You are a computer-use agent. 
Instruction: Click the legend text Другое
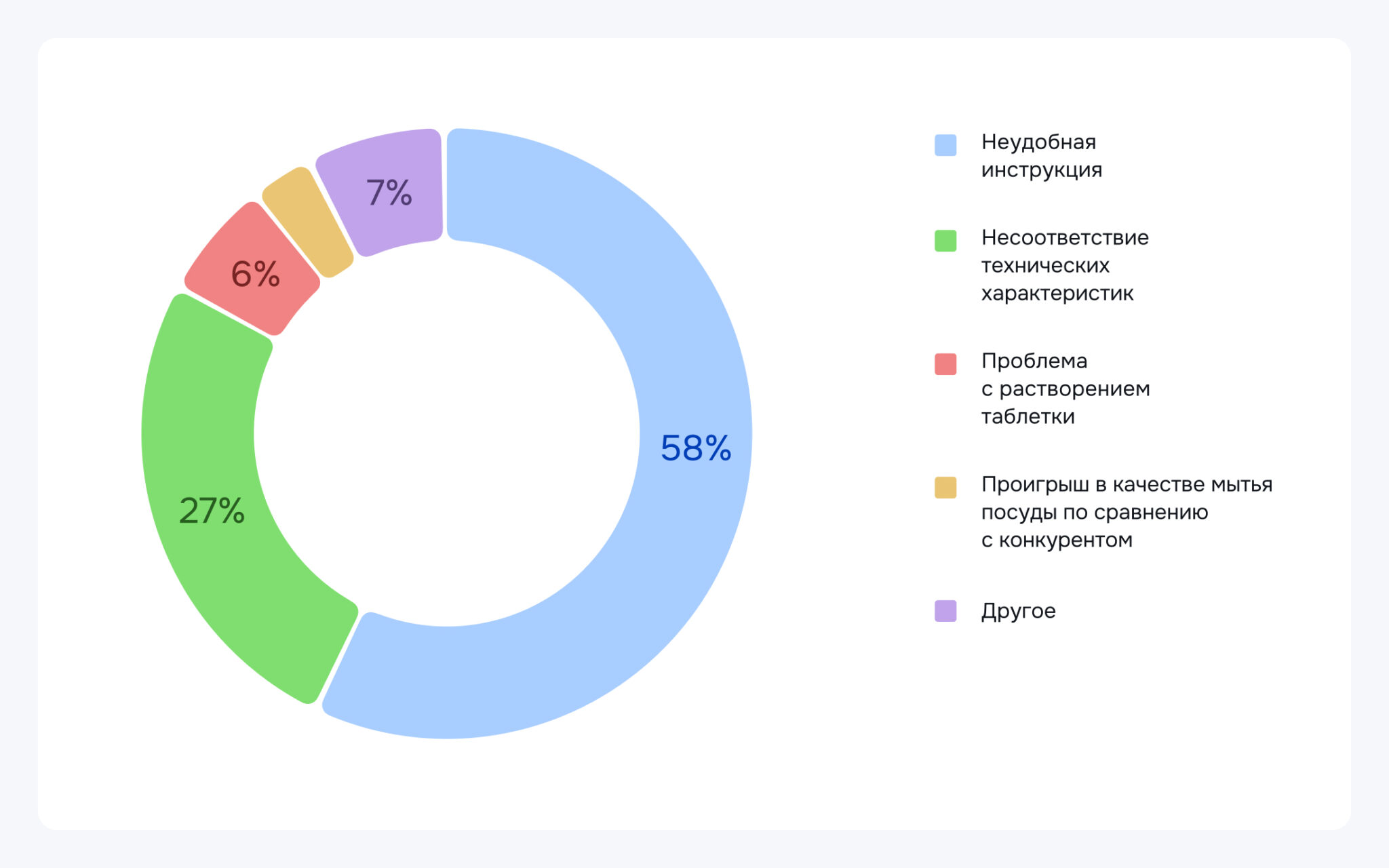point(1018,611)
